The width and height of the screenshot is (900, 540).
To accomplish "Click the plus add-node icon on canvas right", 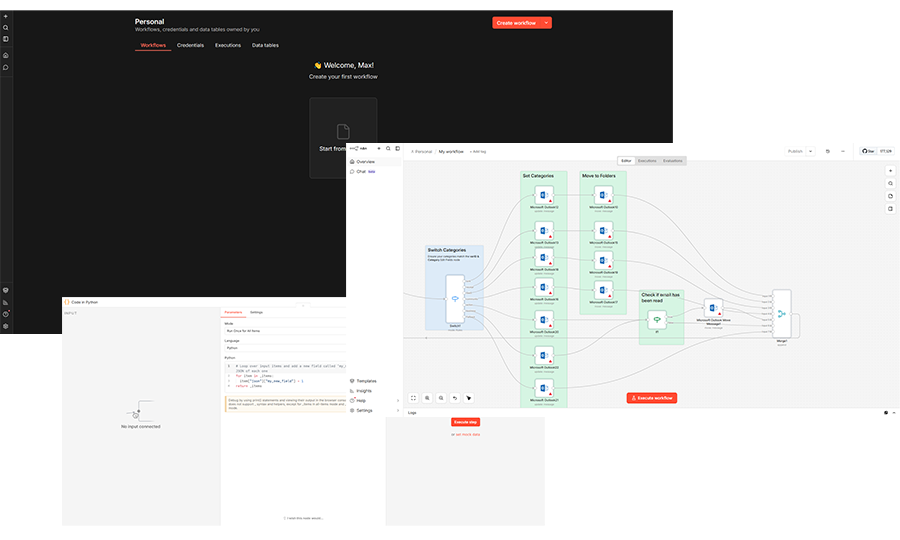I will [x=890, y=170].
